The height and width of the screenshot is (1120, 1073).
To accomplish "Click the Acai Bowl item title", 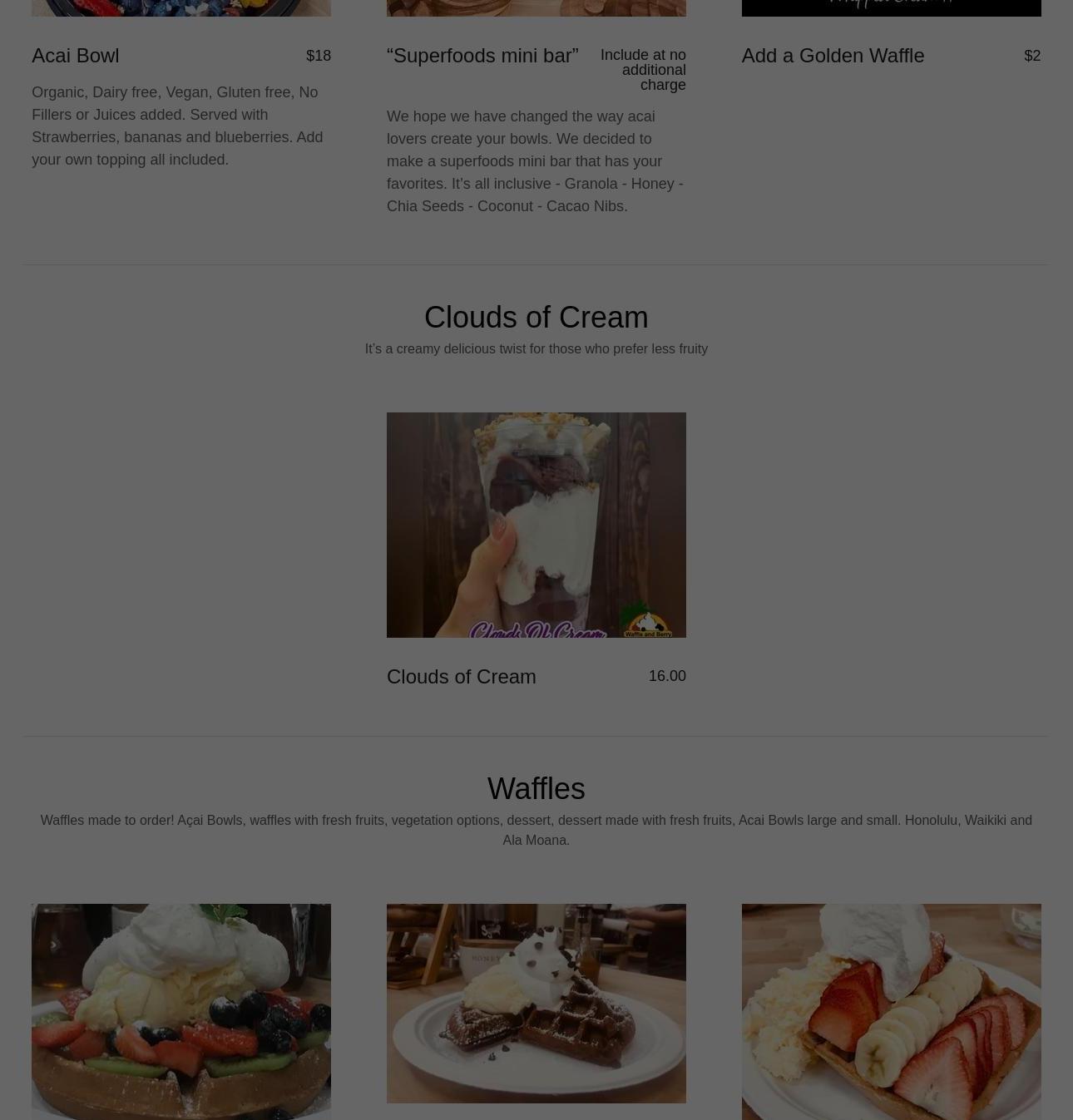I will pyautogui.click(x=76, y=55).
